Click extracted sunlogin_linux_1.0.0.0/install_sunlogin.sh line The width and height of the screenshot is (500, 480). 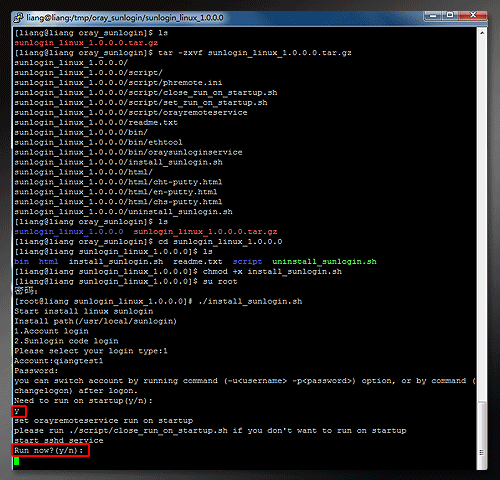pyautogui.click(x=118, y=162)
